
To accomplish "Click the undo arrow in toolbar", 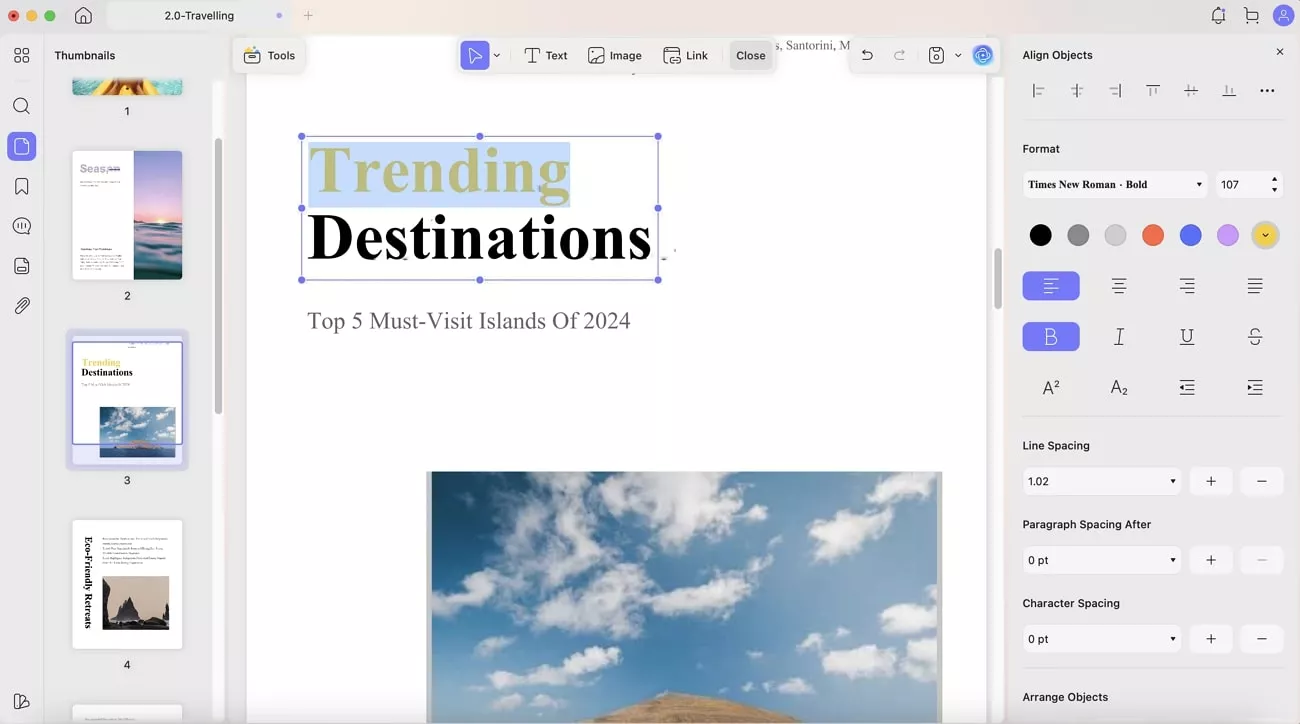I will tap(867, 56).
